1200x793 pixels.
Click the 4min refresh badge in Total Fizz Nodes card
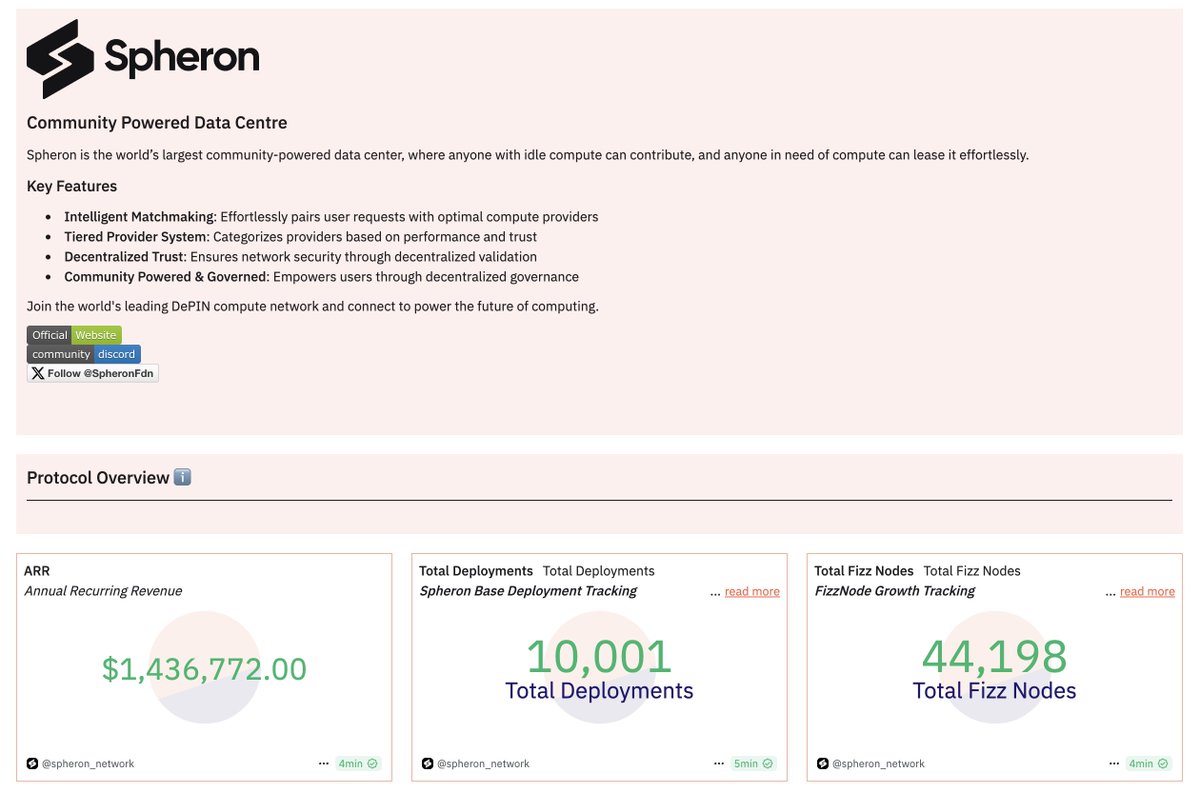[x=1148, y=763]
